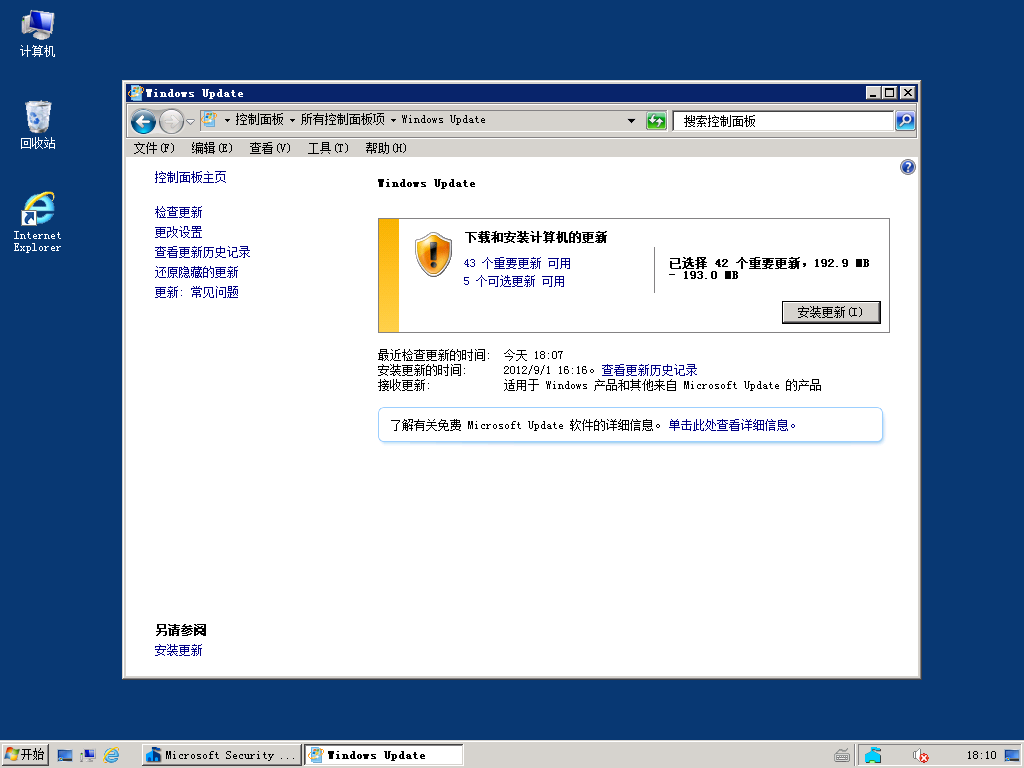The height and width of the screenshot is (768, 1024).
Task: Click the Control Panel icon in address bar
Action: tap(209, 120)
